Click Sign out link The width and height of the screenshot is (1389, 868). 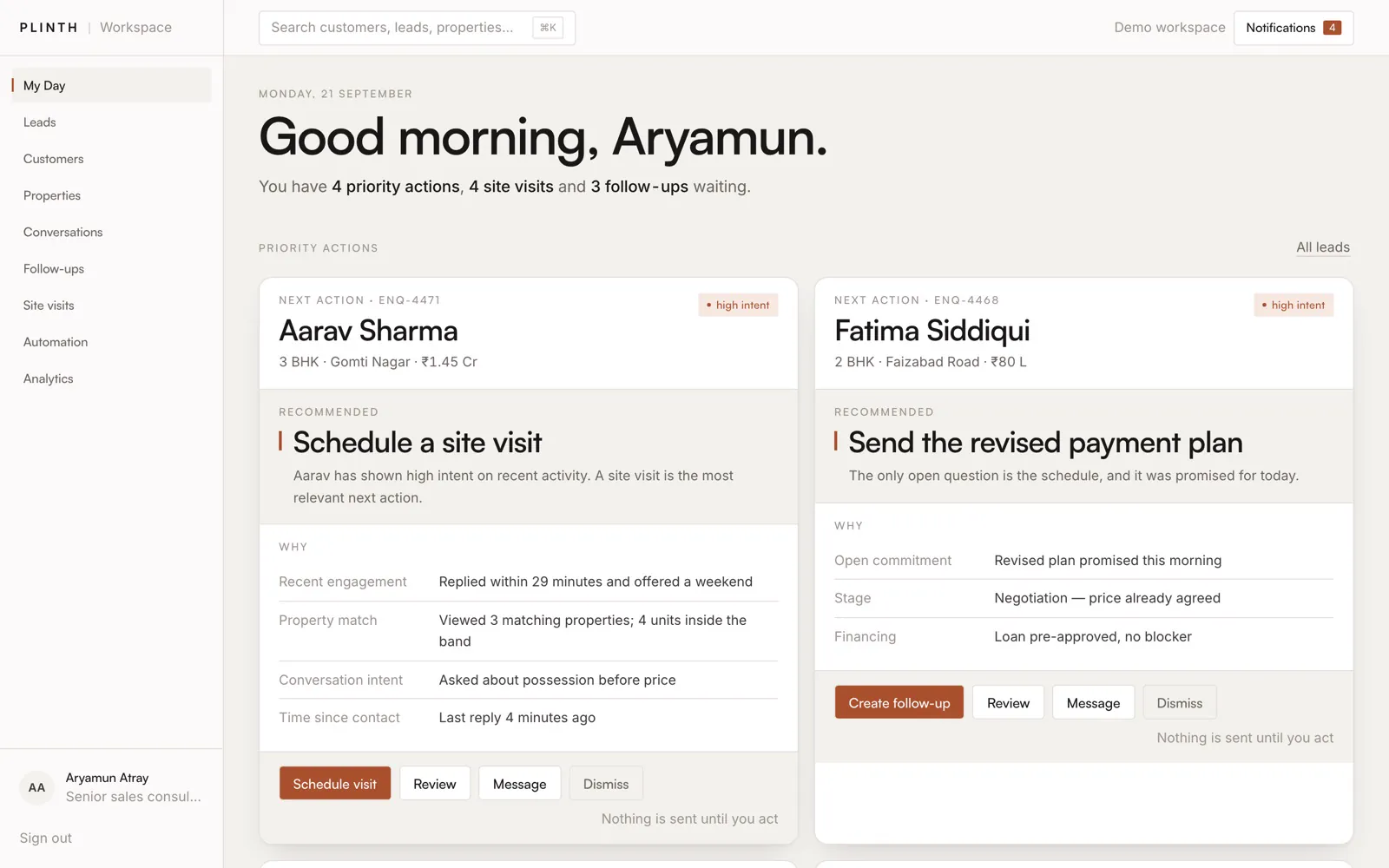coord(46,838)
